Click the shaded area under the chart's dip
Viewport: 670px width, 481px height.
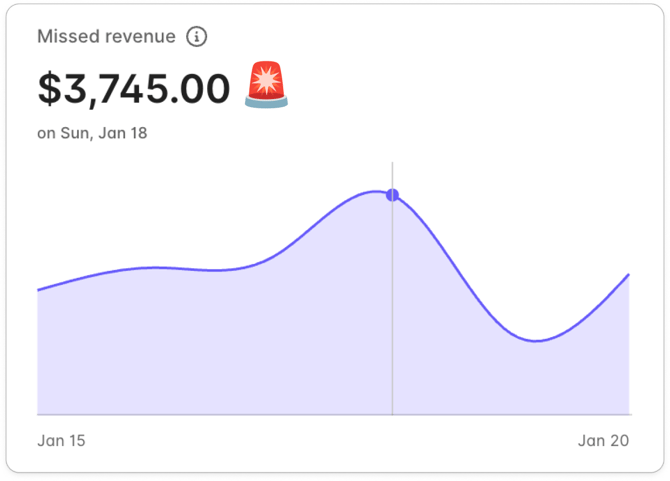point(538,380)
